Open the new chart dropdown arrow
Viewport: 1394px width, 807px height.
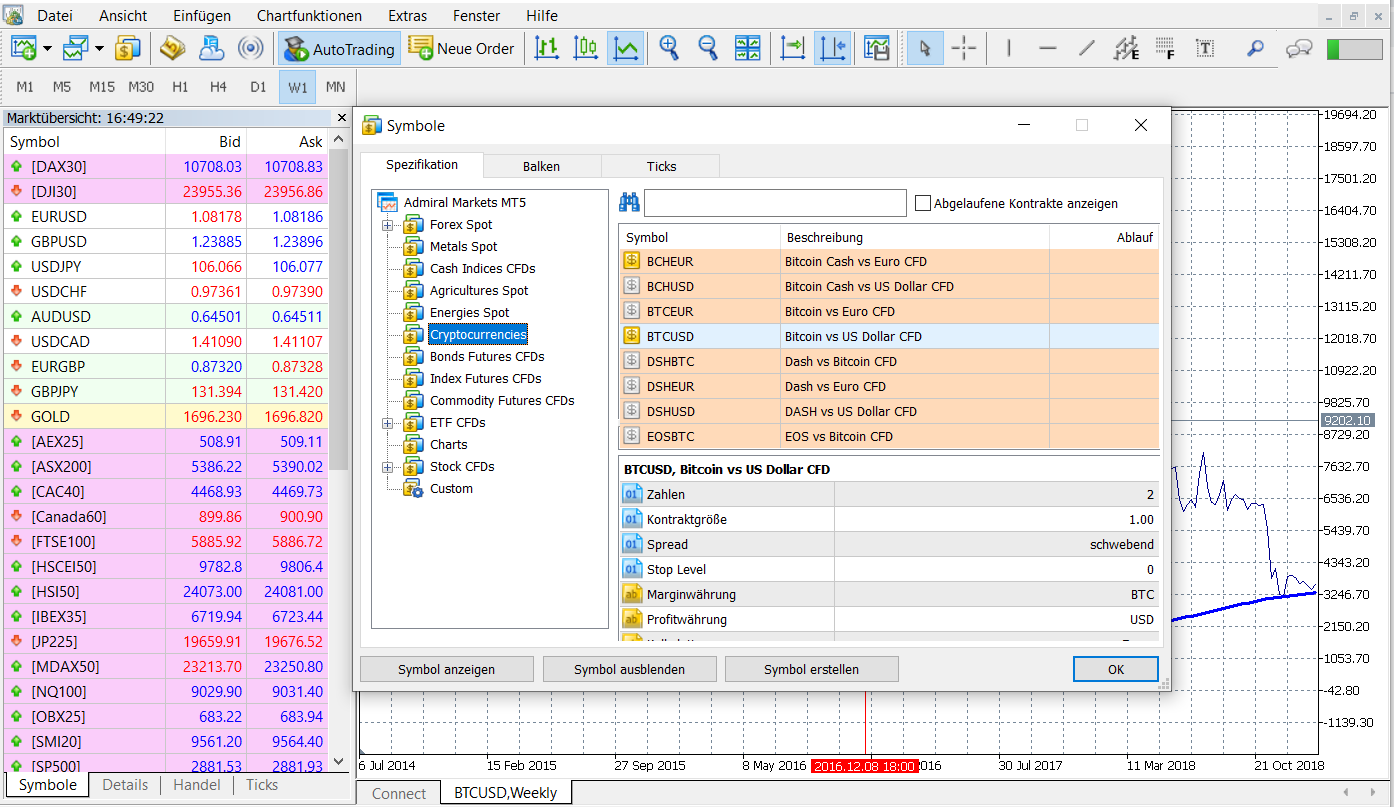(49, 48)
